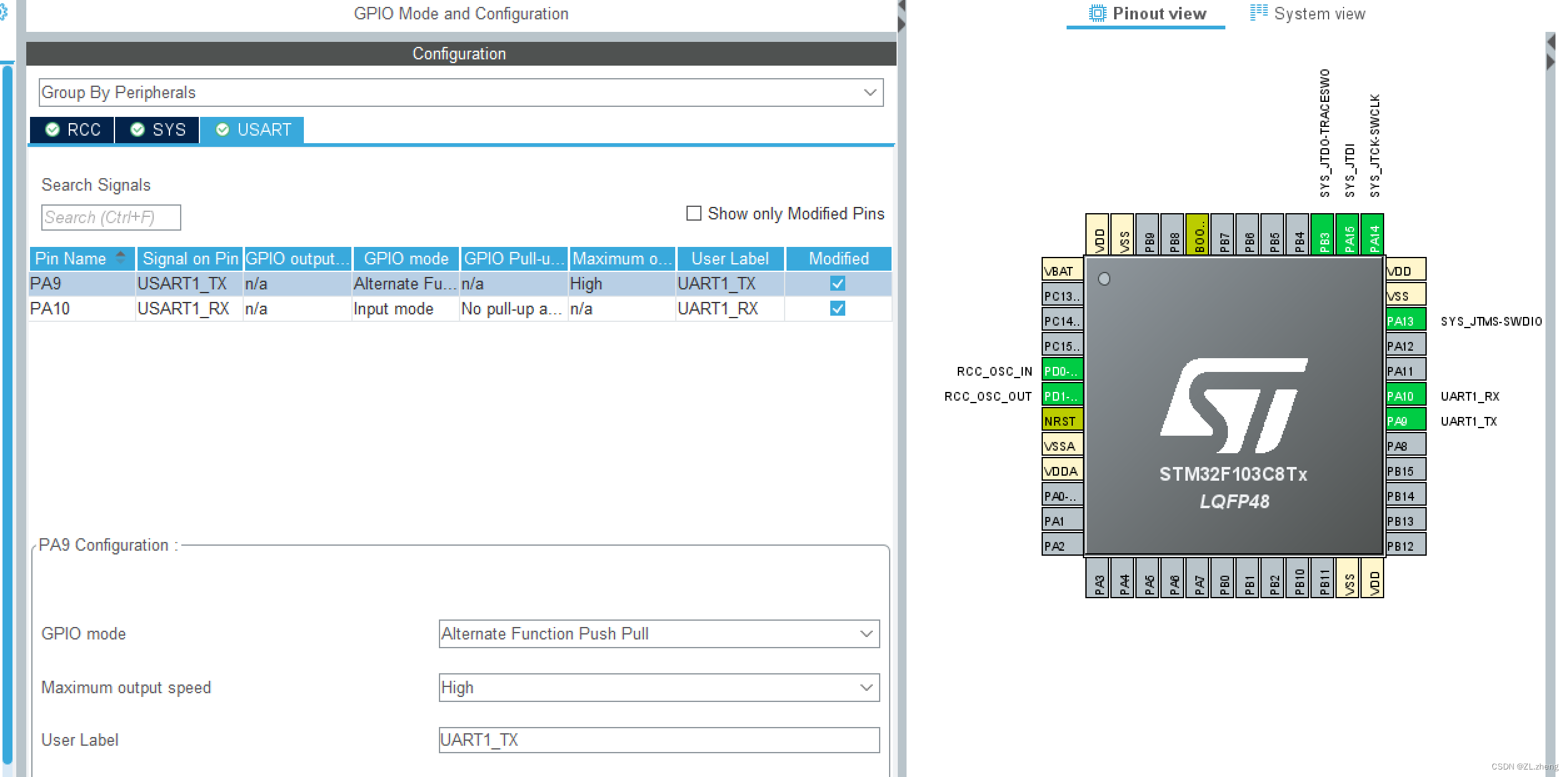Click the PB14 pin on chip
The width and height of the screenshot is (1568, 777).
(1405, 496)
